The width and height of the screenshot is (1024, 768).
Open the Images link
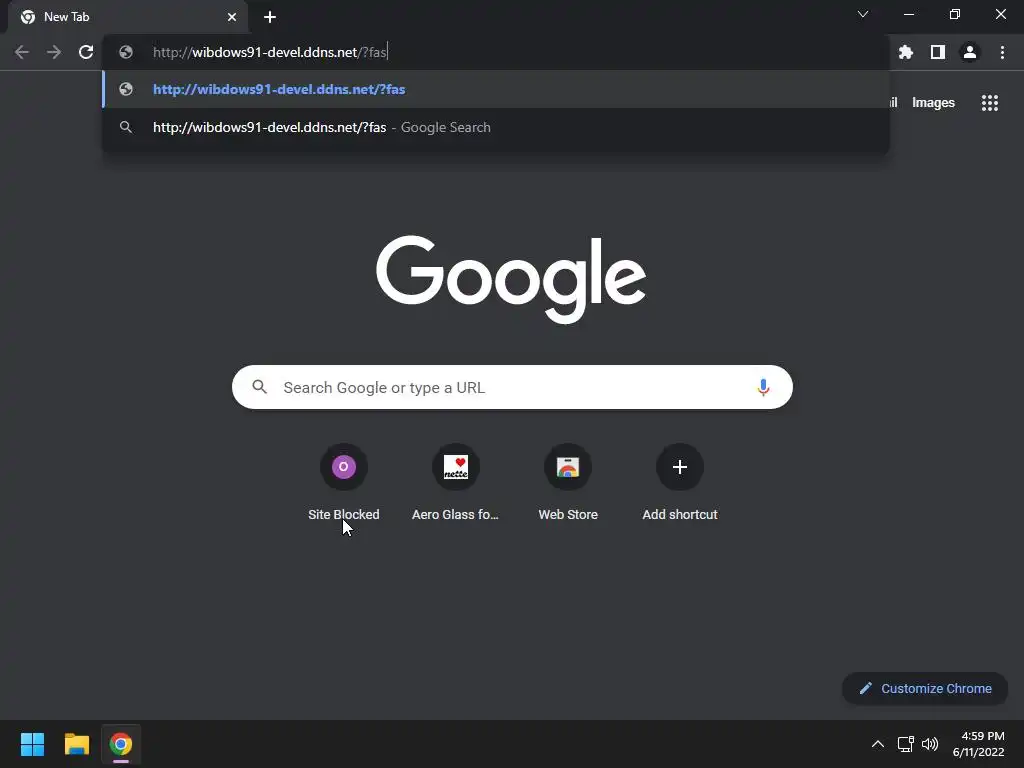[933, 103]
